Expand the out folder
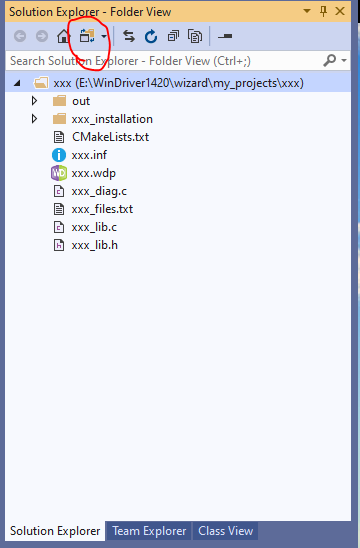 [x=34, y=101]
